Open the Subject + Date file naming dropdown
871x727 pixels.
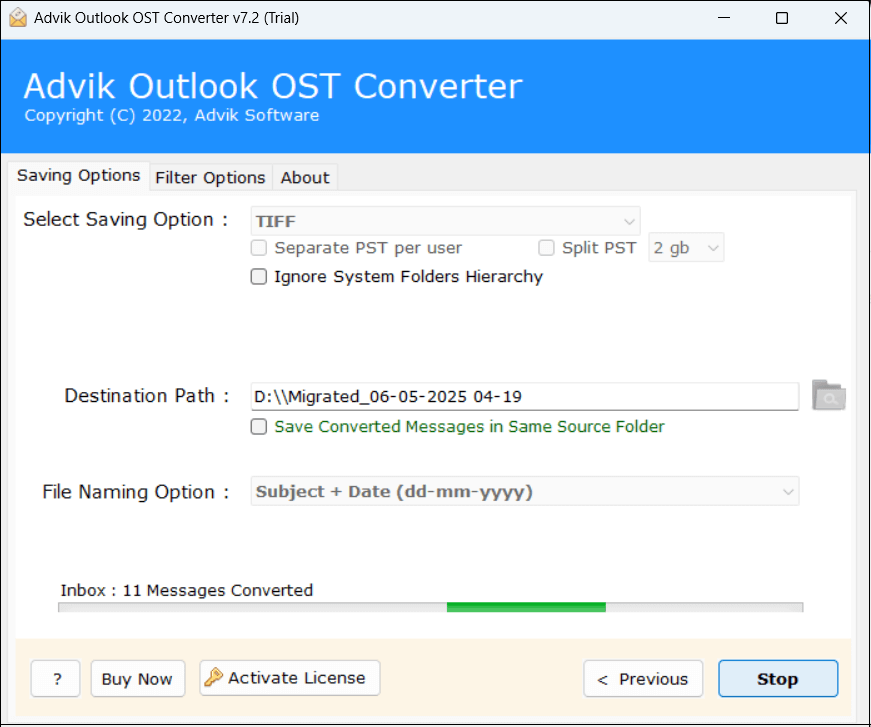525,492
